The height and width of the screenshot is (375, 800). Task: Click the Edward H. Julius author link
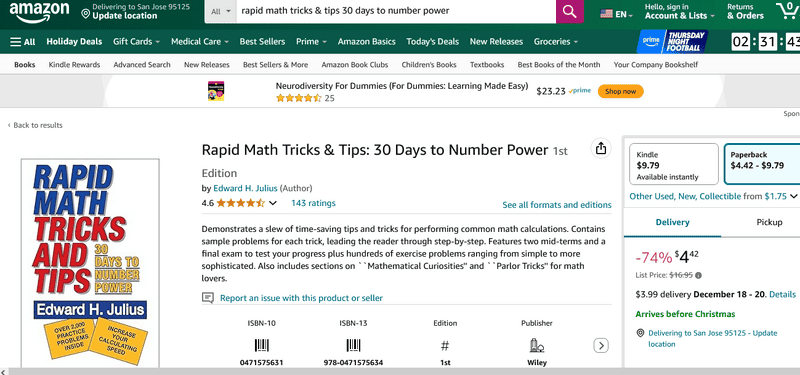click(245, 188)
